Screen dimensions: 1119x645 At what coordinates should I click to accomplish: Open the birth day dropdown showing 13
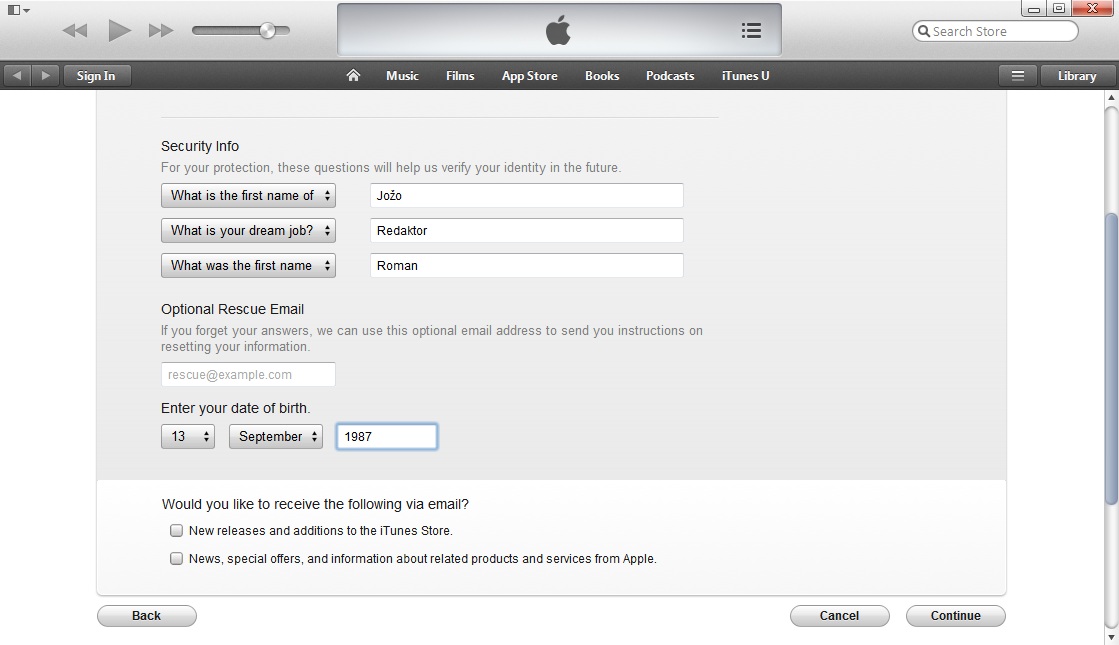187,436
